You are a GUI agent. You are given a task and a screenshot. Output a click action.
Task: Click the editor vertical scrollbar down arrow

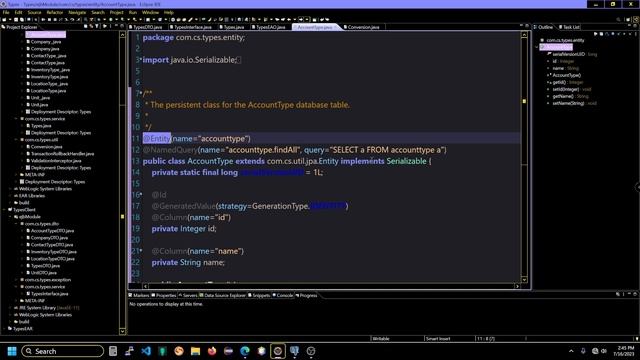point(524,280)
